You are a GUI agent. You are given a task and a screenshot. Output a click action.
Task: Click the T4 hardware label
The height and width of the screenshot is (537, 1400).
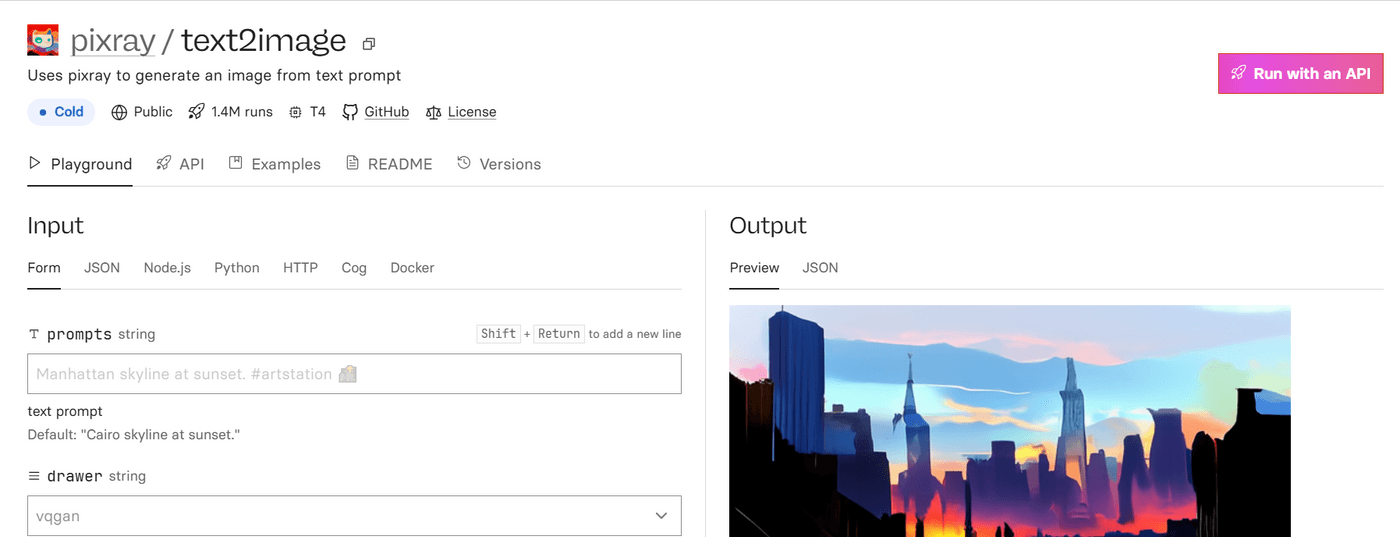point(317,112)
